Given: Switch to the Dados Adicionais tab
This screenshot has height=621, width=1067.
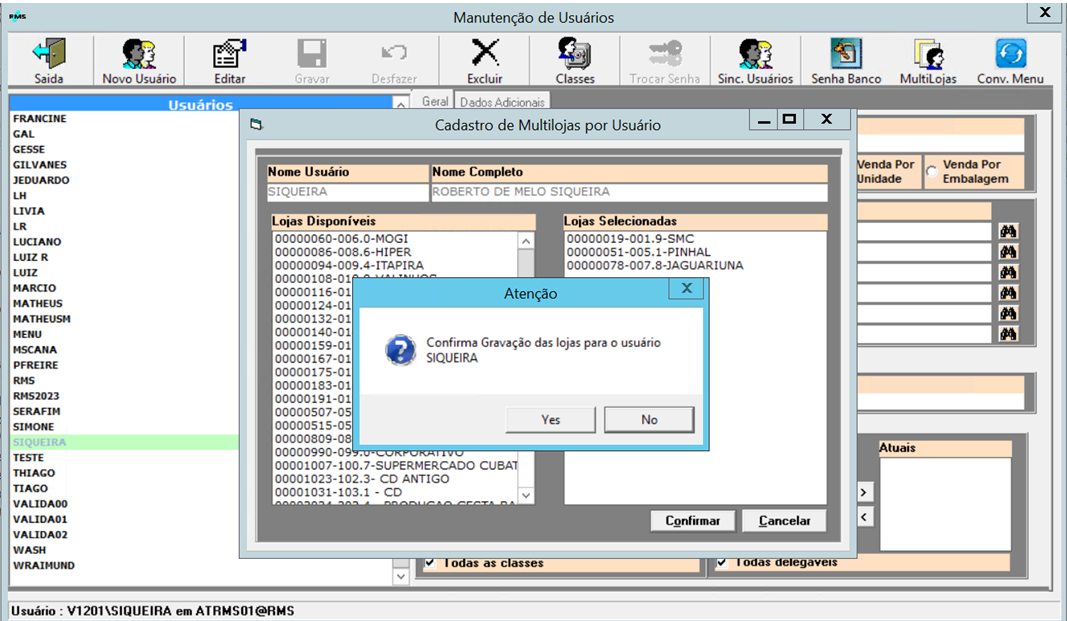Looking at the screenshot, I should [x=502, y=101].
